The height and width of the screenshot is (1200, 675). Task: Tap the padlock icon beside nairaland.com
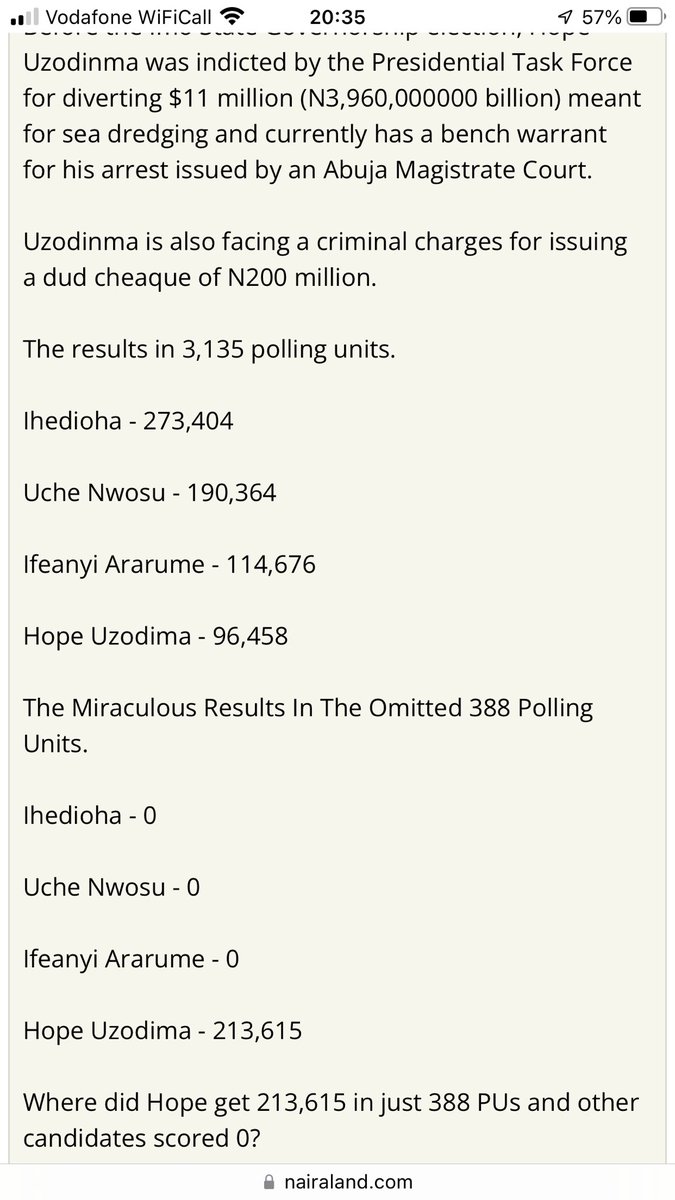pyautogui.click(x=267, y=1181)
